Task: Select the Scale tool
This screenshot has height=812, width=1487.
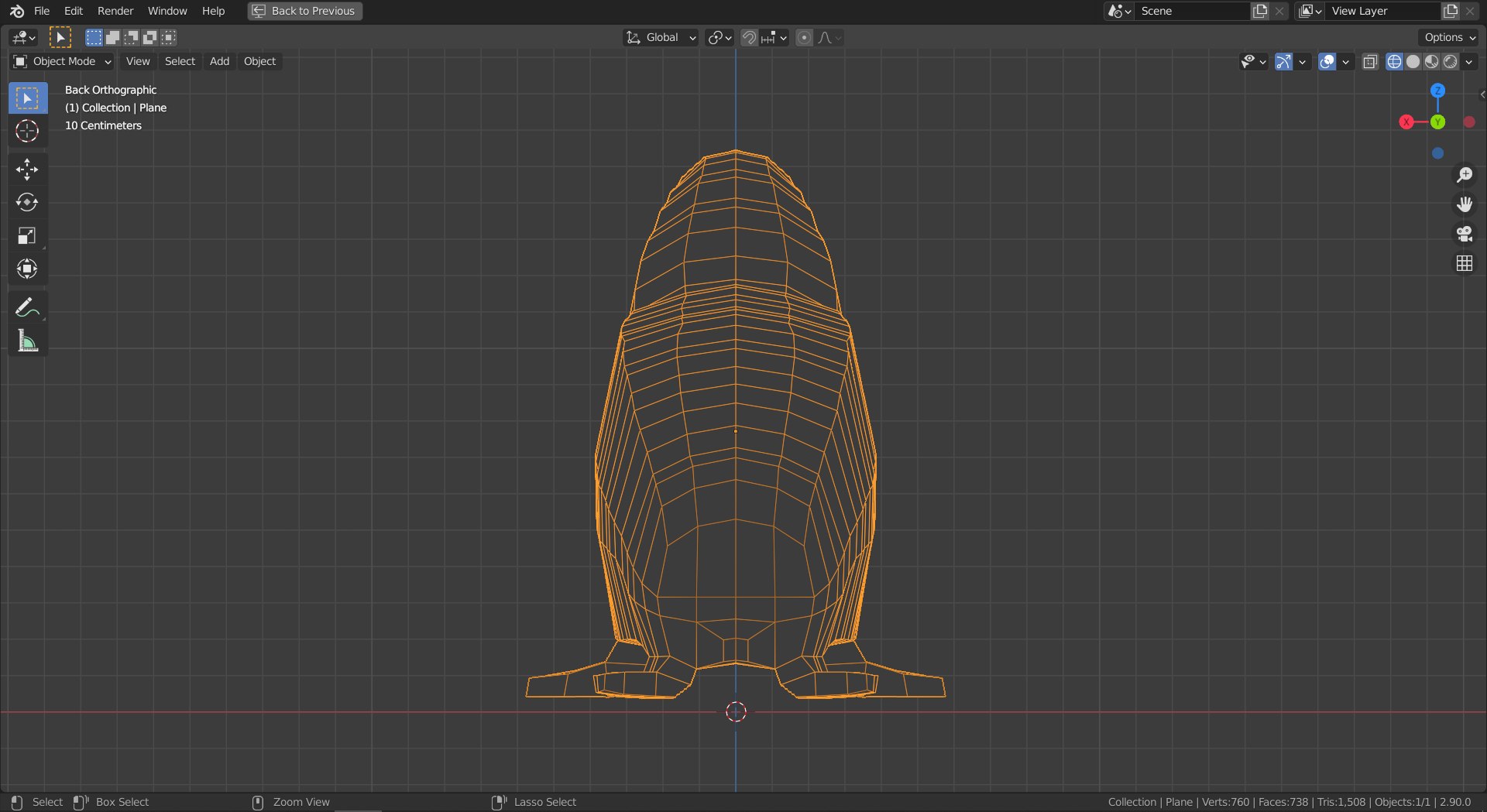Action: (x=27, y=235)
